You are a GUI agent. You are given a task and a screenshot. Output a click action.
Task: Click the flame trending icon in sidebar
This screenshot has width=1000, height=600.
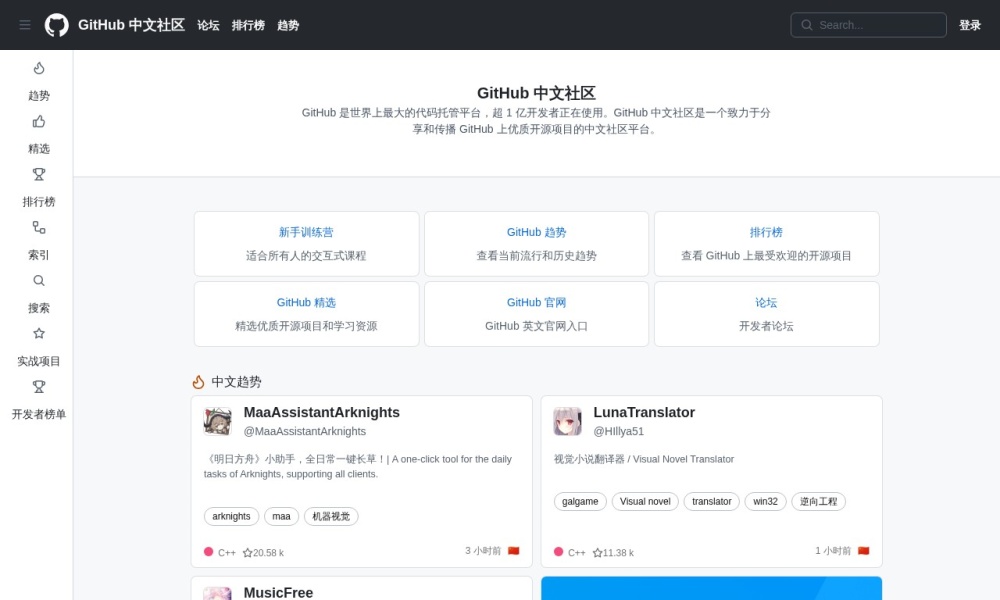[x=39, y=68]
